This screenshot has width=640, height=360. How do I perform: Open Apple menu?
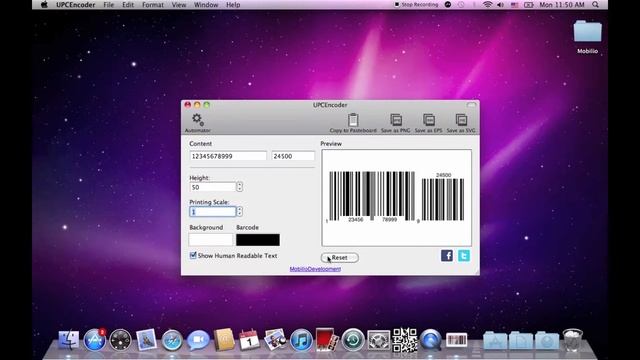44,5
